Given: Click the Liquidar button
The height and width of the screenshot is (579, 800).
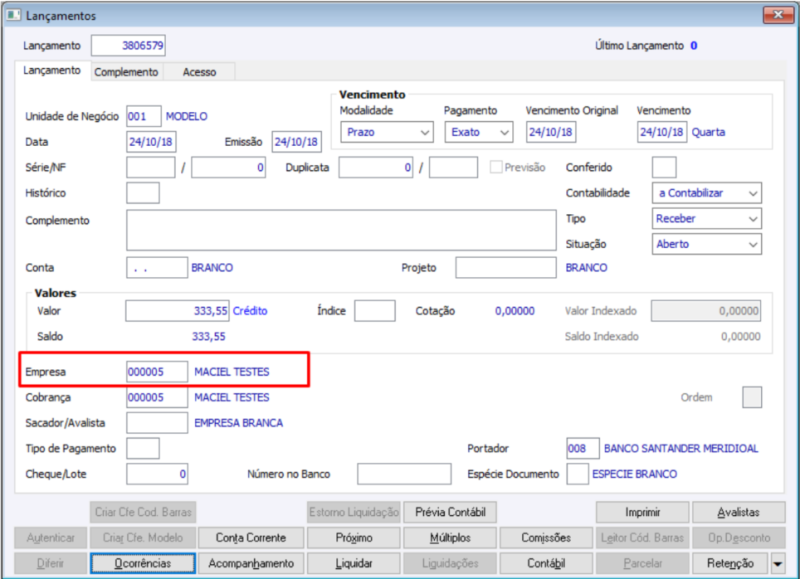Looking at the screenshot, I should 354,564.
